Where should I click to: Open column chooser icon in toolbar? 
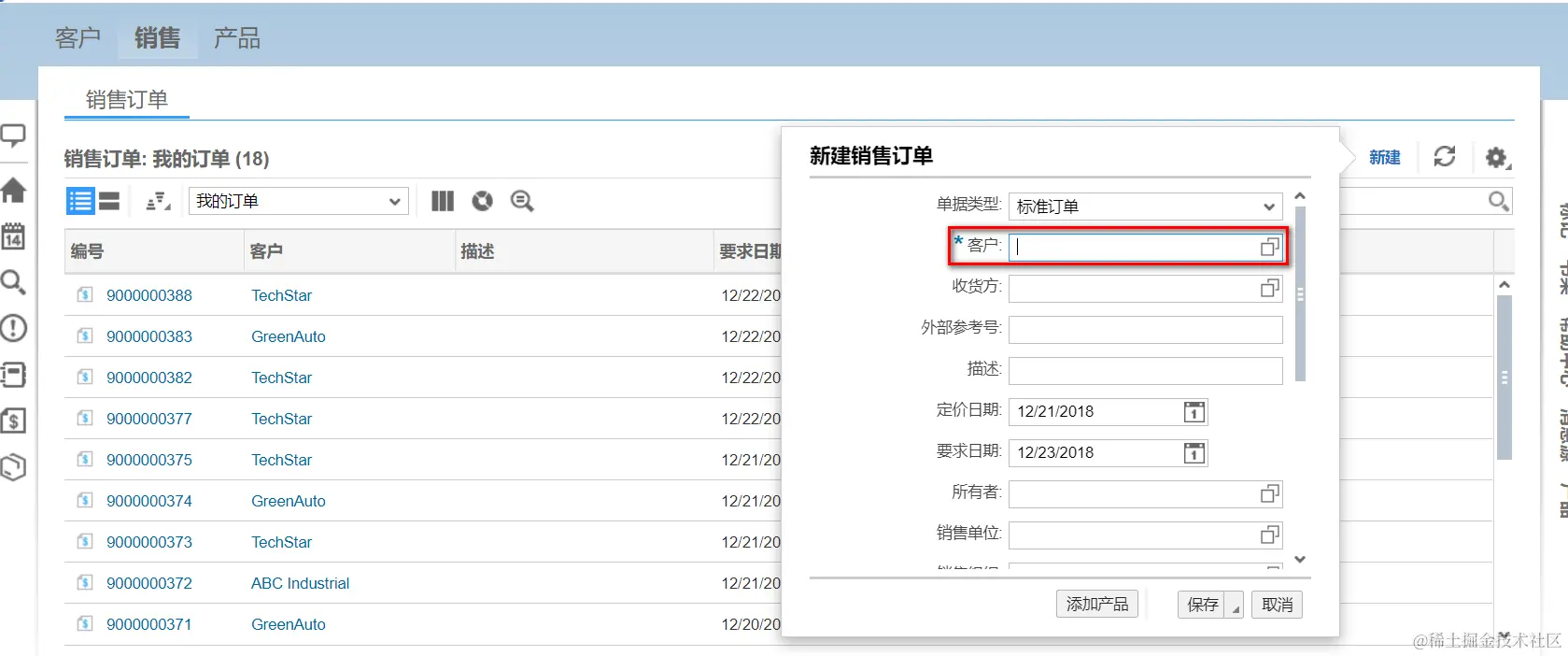pos(443,201)
